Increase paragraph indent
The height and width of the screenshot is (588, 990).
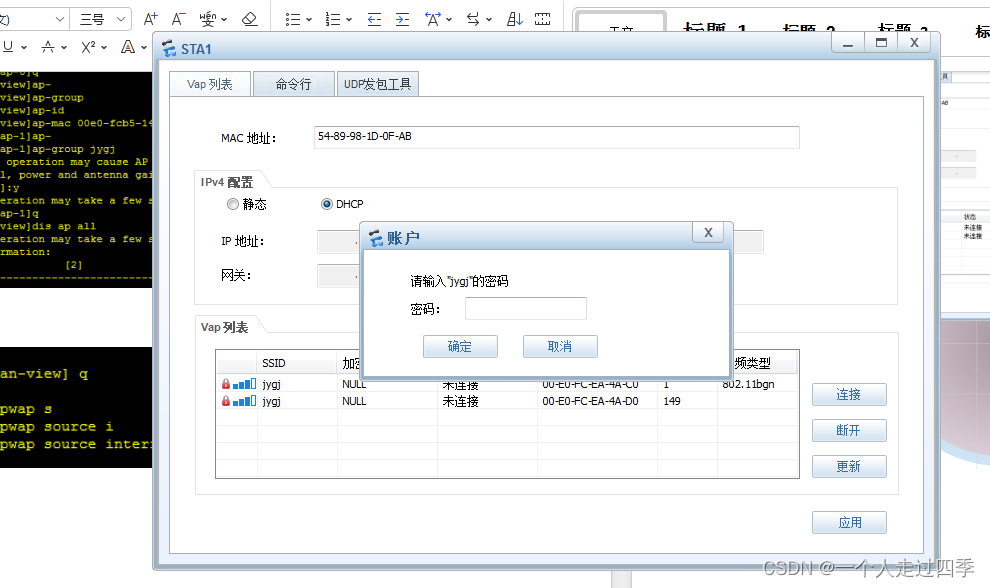402,20
